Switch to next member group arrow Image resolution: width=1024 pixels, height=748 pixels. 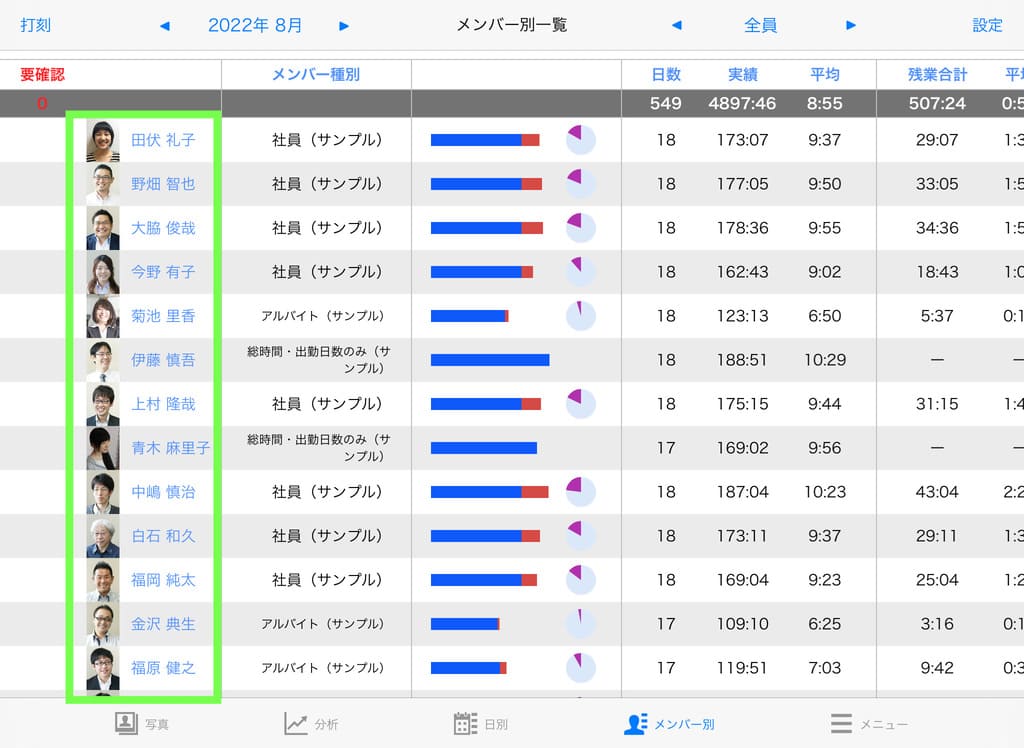click(851, 26)
